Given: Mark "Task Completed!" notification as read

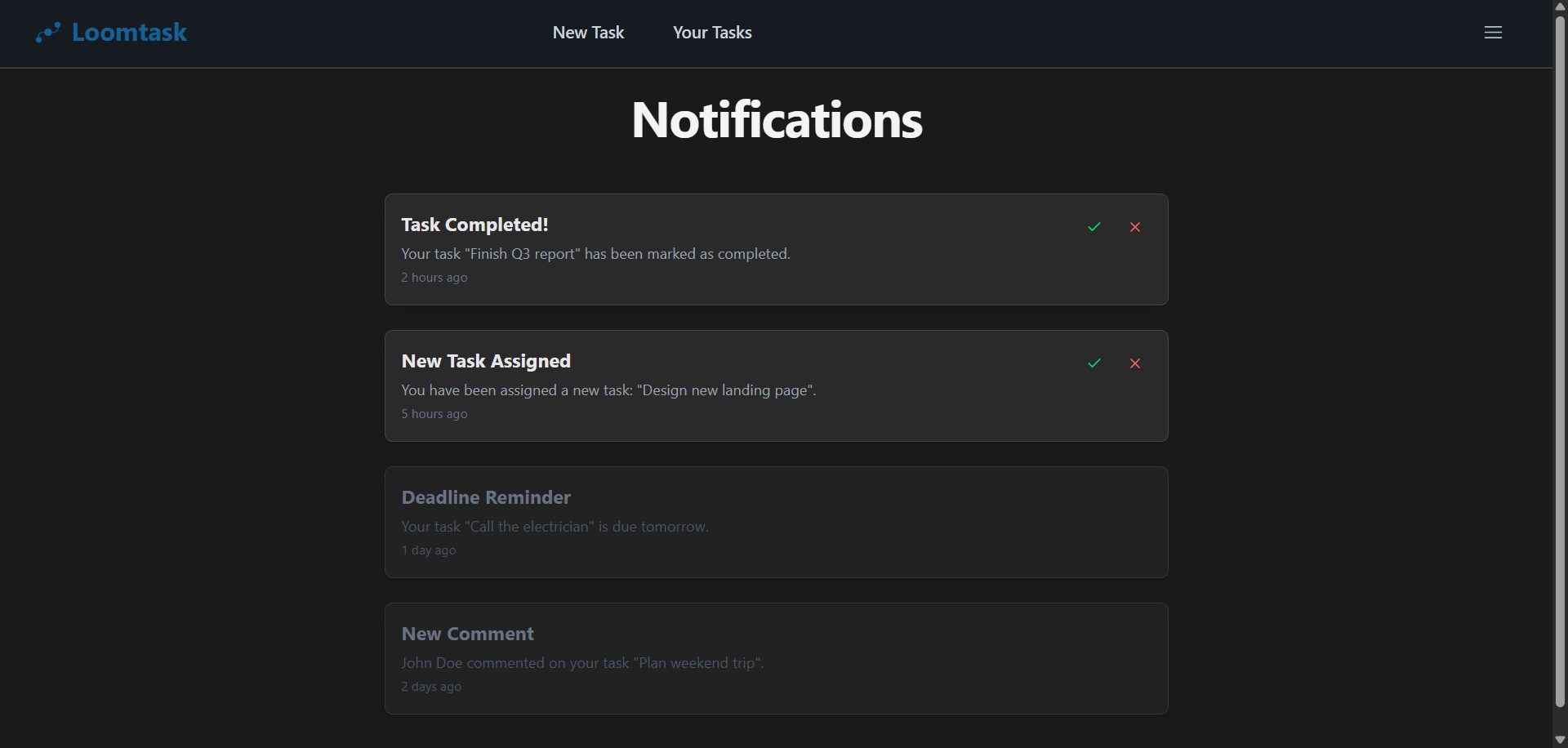Looking at the screenshot, I should pyautogui.click(x=1094, y=227).
